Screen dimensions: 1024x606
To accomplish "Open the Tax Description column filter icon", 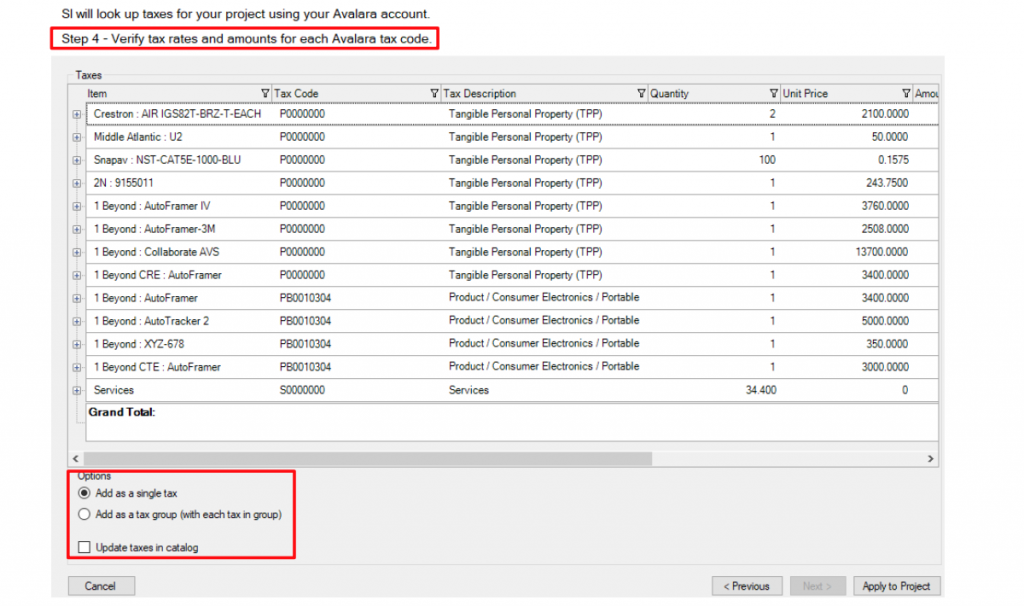I will coord(641,93).
